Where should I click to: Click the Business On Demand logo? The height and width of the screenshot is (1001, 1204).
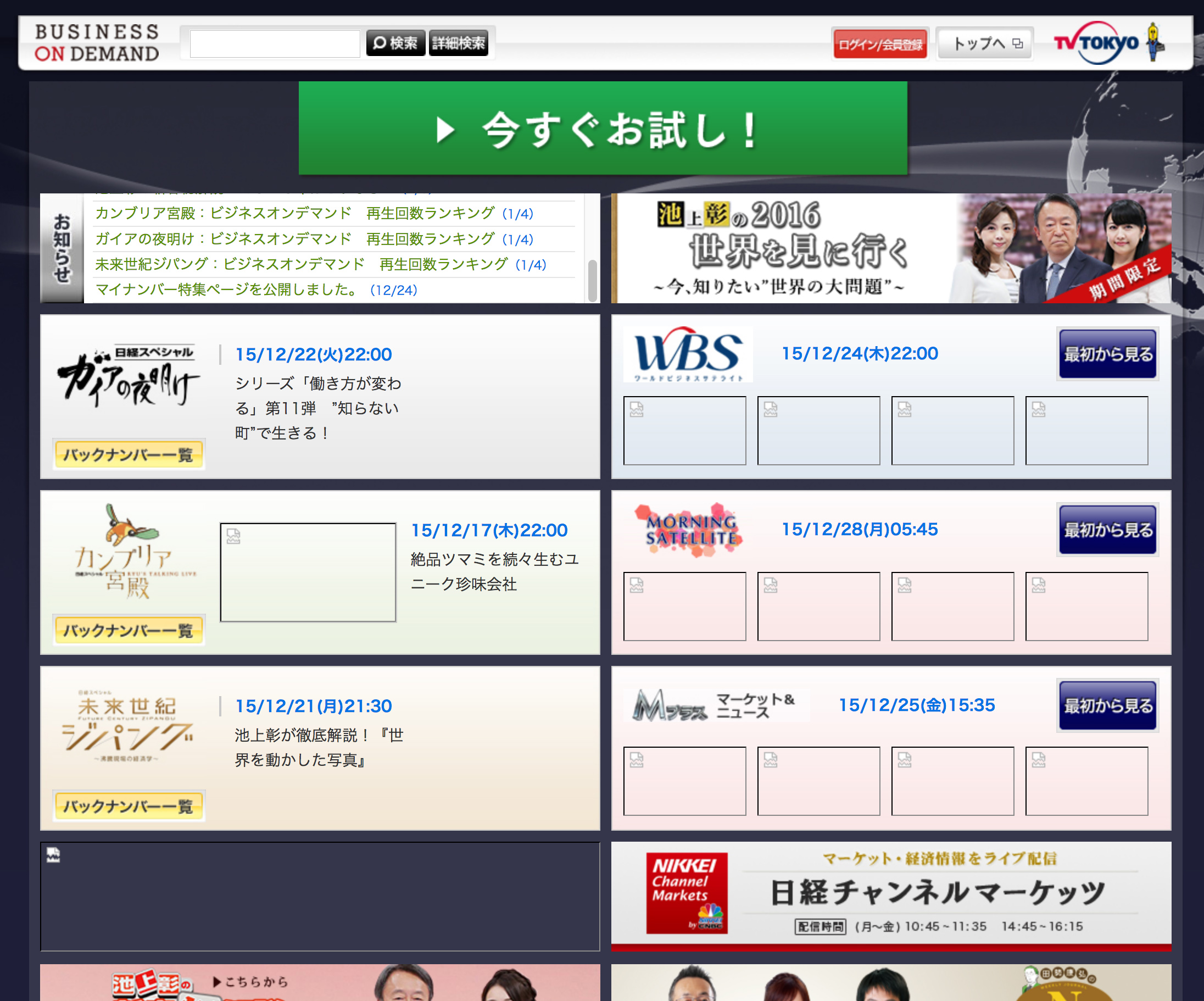(x=96, y=43)
